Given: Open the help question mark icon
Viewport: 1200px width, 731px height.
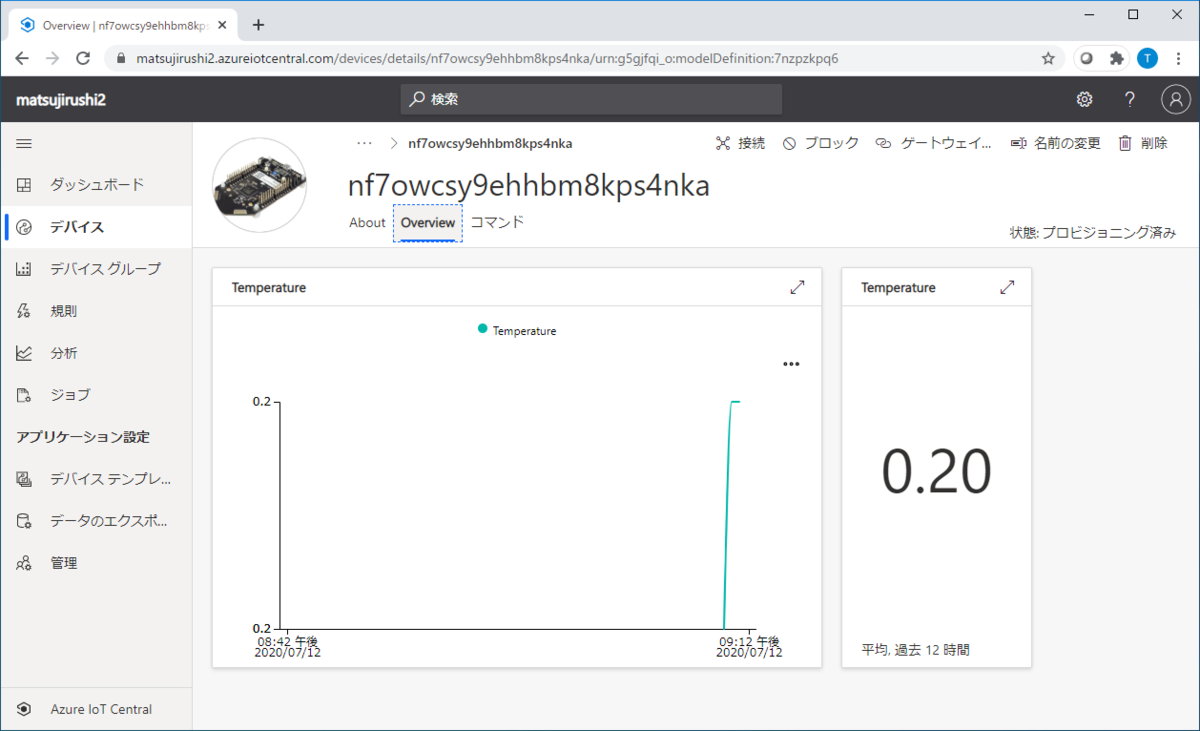Looking at the screenshot, I should [x=1130, y=99].
